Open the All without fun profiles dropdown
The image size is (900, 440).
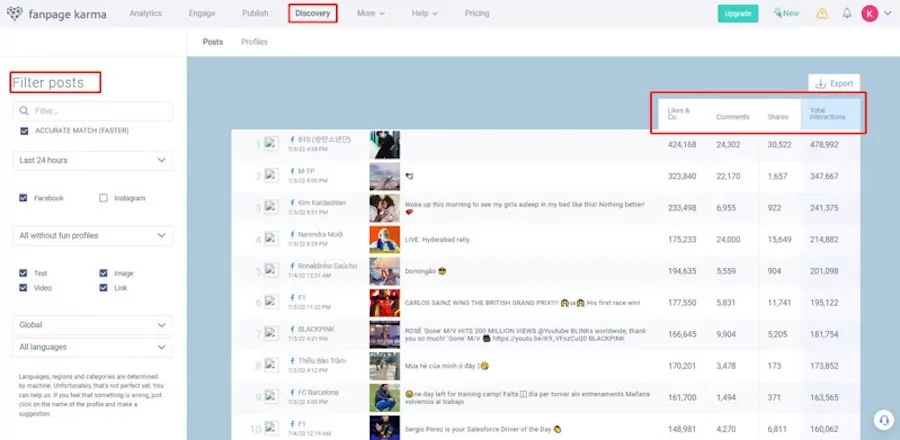click(92, 236)
